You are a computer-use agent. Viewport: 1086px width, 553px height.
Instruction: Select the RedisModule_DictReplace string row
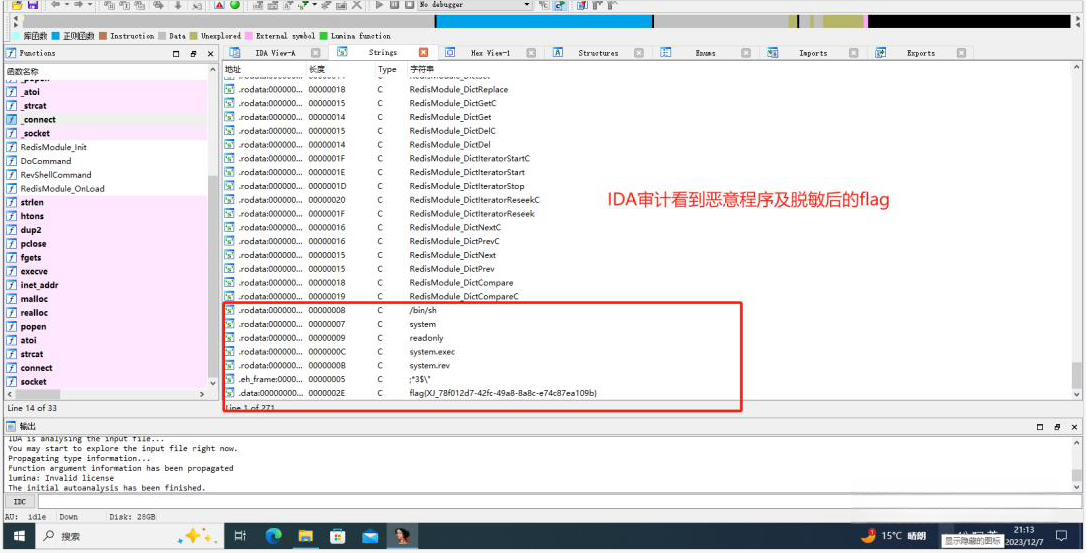point(646,89)
